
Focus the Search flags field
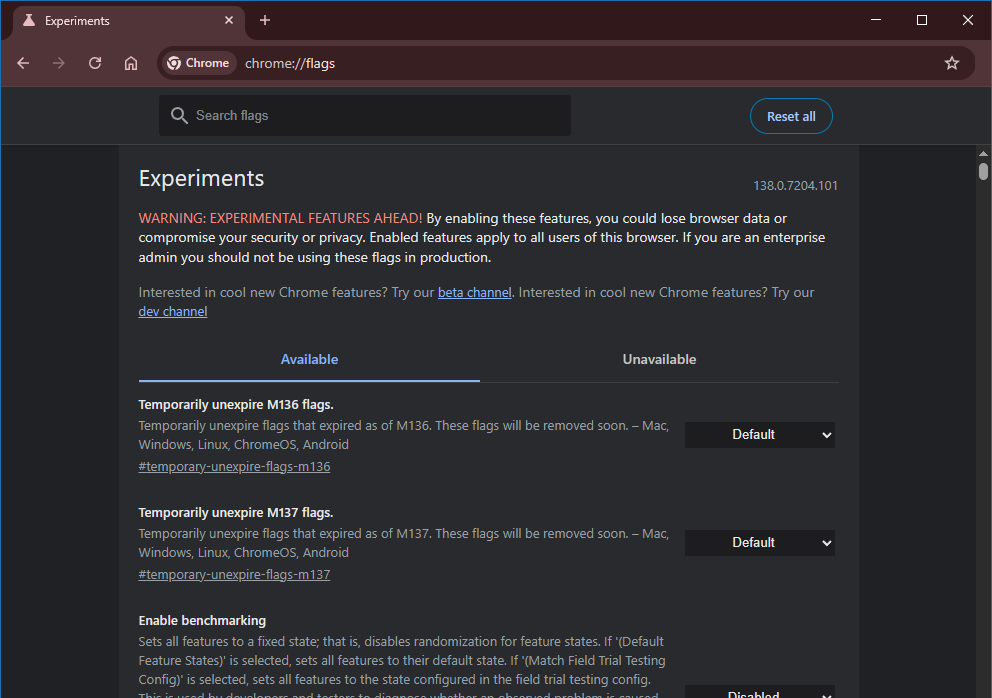point(365,116)
